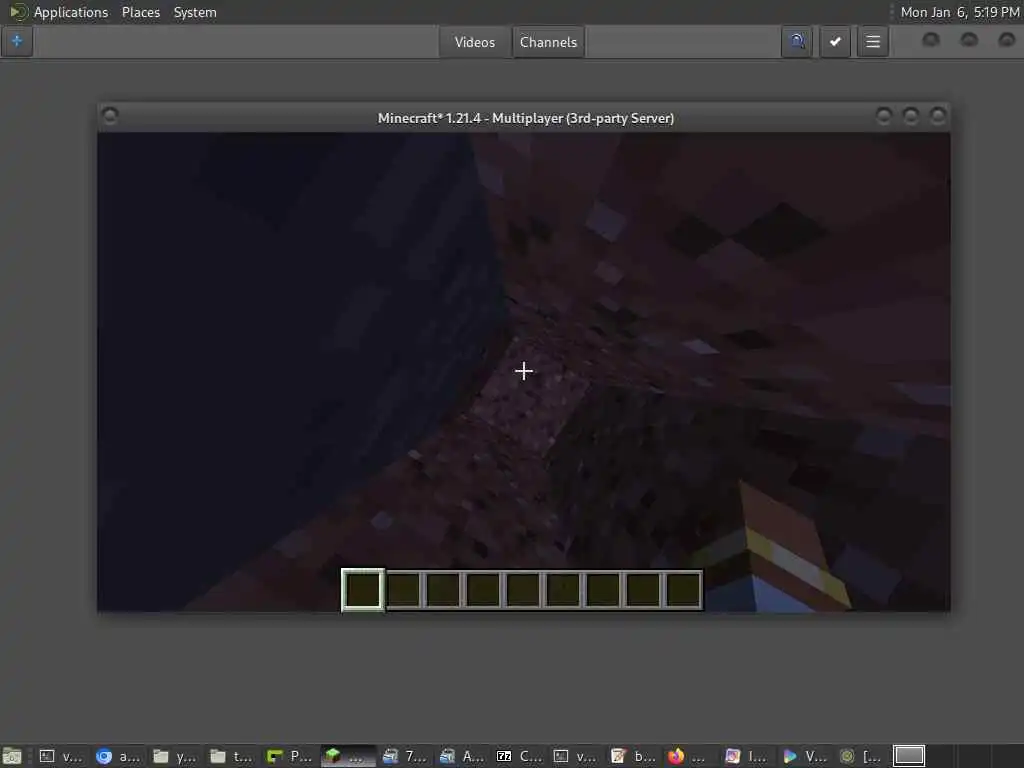This screenshot has height=768, width=1024.
Task: Switch to the Channels tab
Action: [x=549, y=42]
